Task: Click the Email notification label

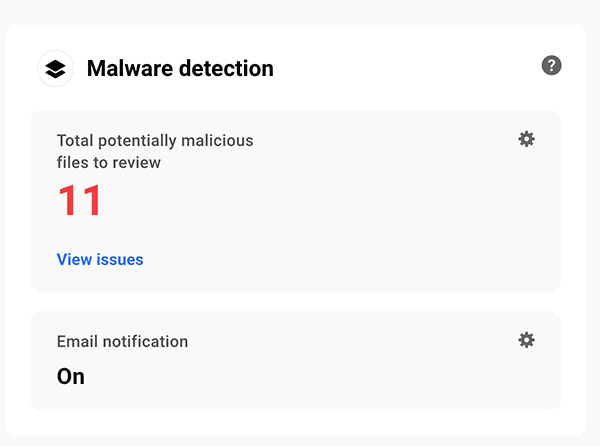Action: click(x=122, y=341)
